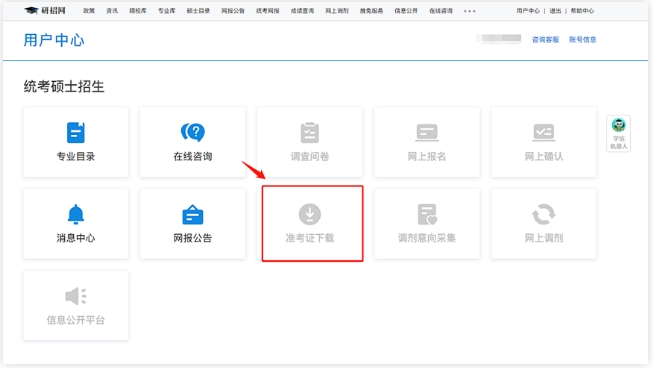Click the 统考硕士招生 section heading
Viewport: 653px width, 368px height.
[64, 87]
